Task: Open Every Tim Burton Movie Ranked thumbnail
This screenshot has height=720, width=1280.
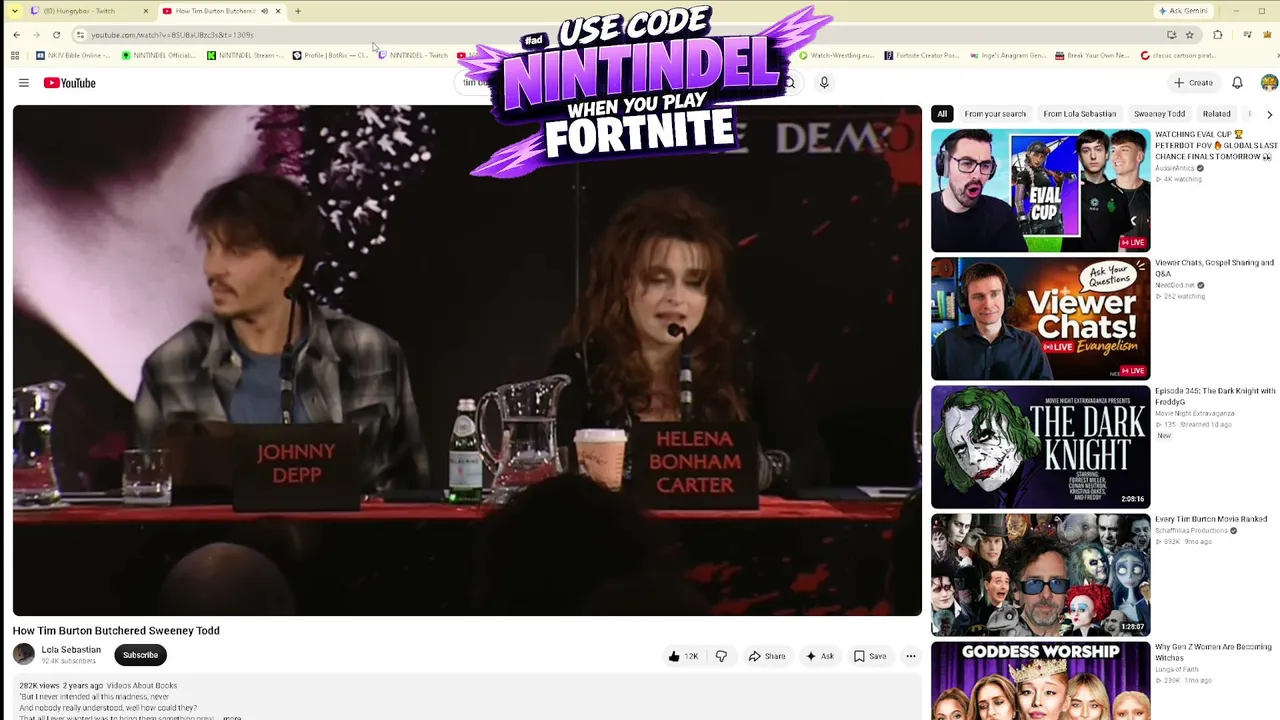Action: point(1040,575)
